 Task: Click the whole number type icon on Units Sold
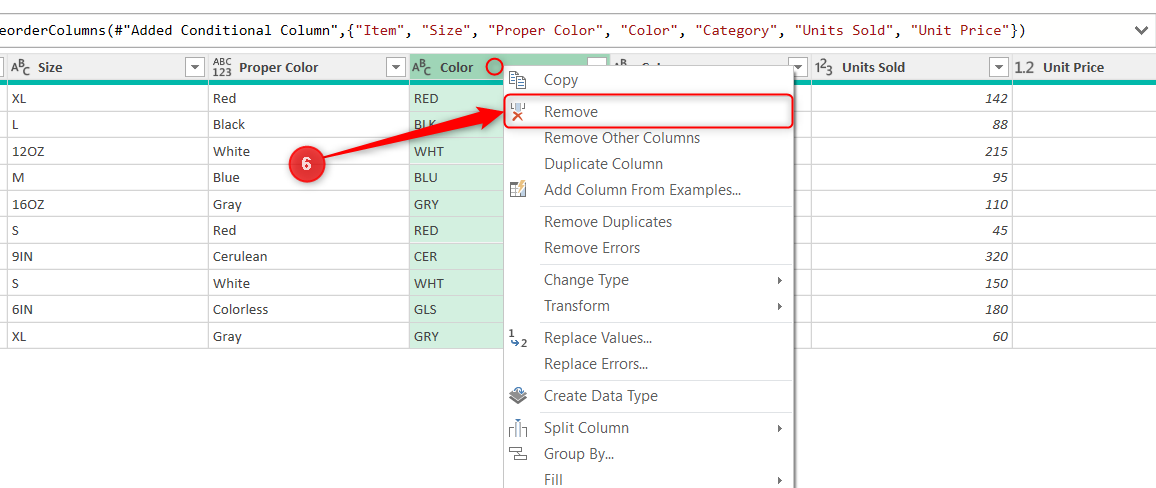(824, 67)
